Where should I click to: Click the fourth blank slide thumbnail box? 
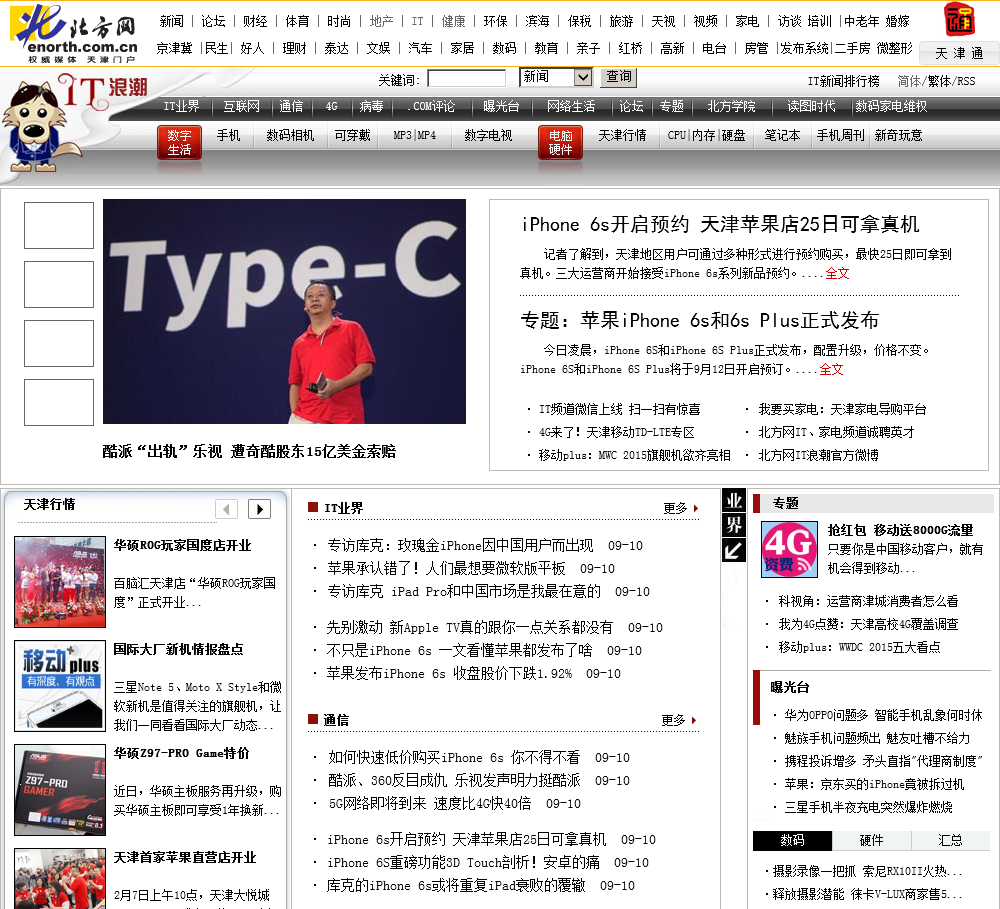[x=59, y=403]
